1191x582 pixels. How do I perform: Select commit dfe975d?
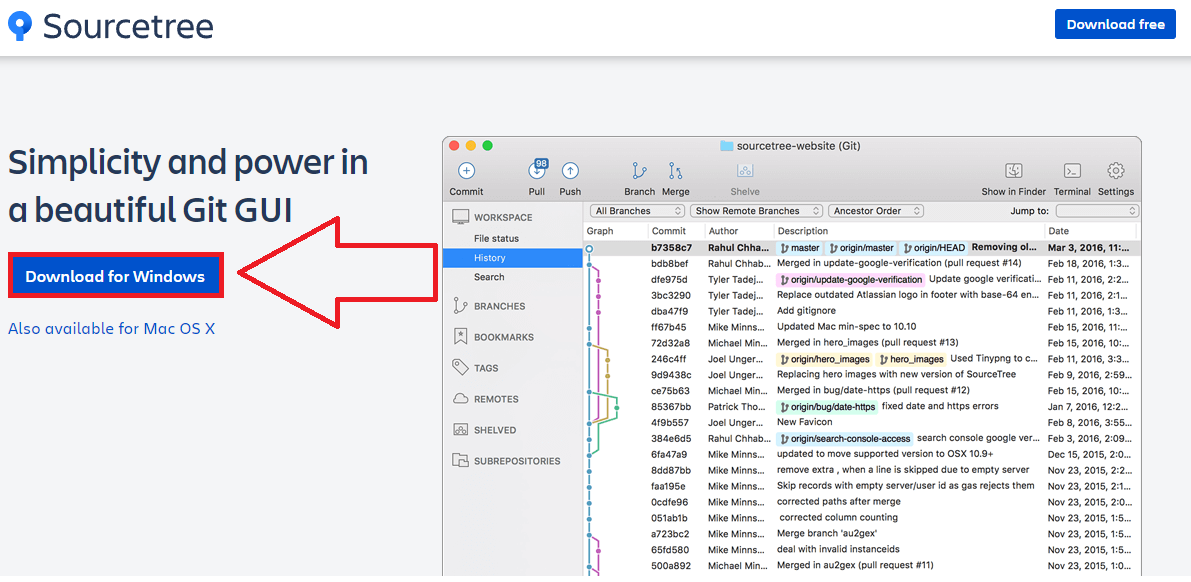tap(862, 280)
